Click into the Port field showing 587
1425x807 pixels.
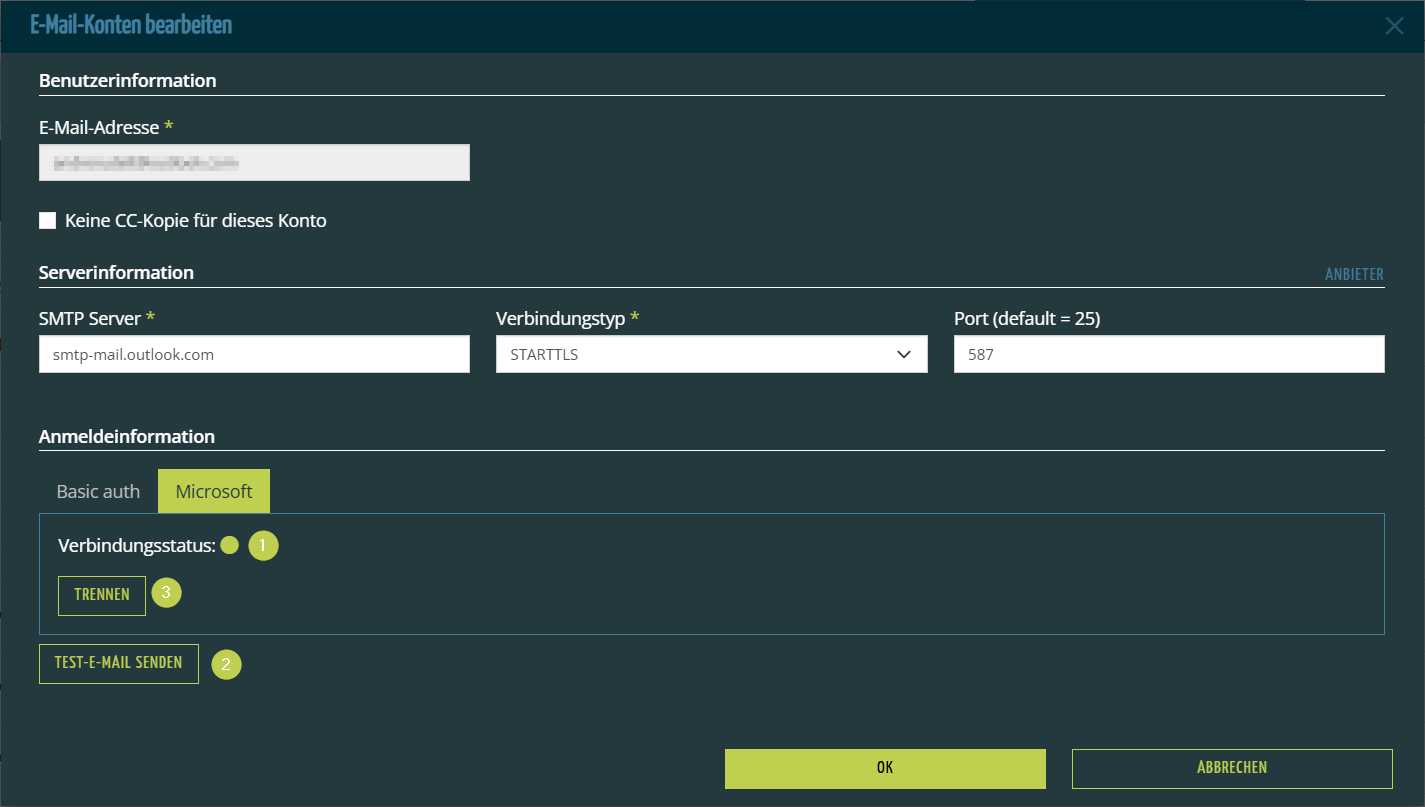point(1168,354)
